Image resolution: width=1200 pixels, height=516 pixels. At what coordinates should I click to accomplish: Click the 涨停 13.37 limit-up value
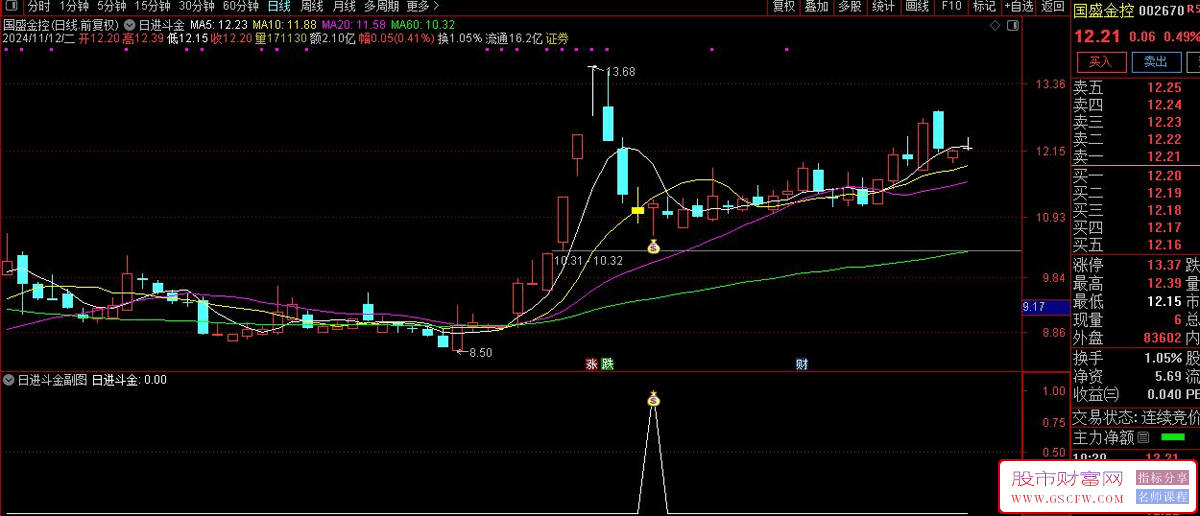point(1163,265)
